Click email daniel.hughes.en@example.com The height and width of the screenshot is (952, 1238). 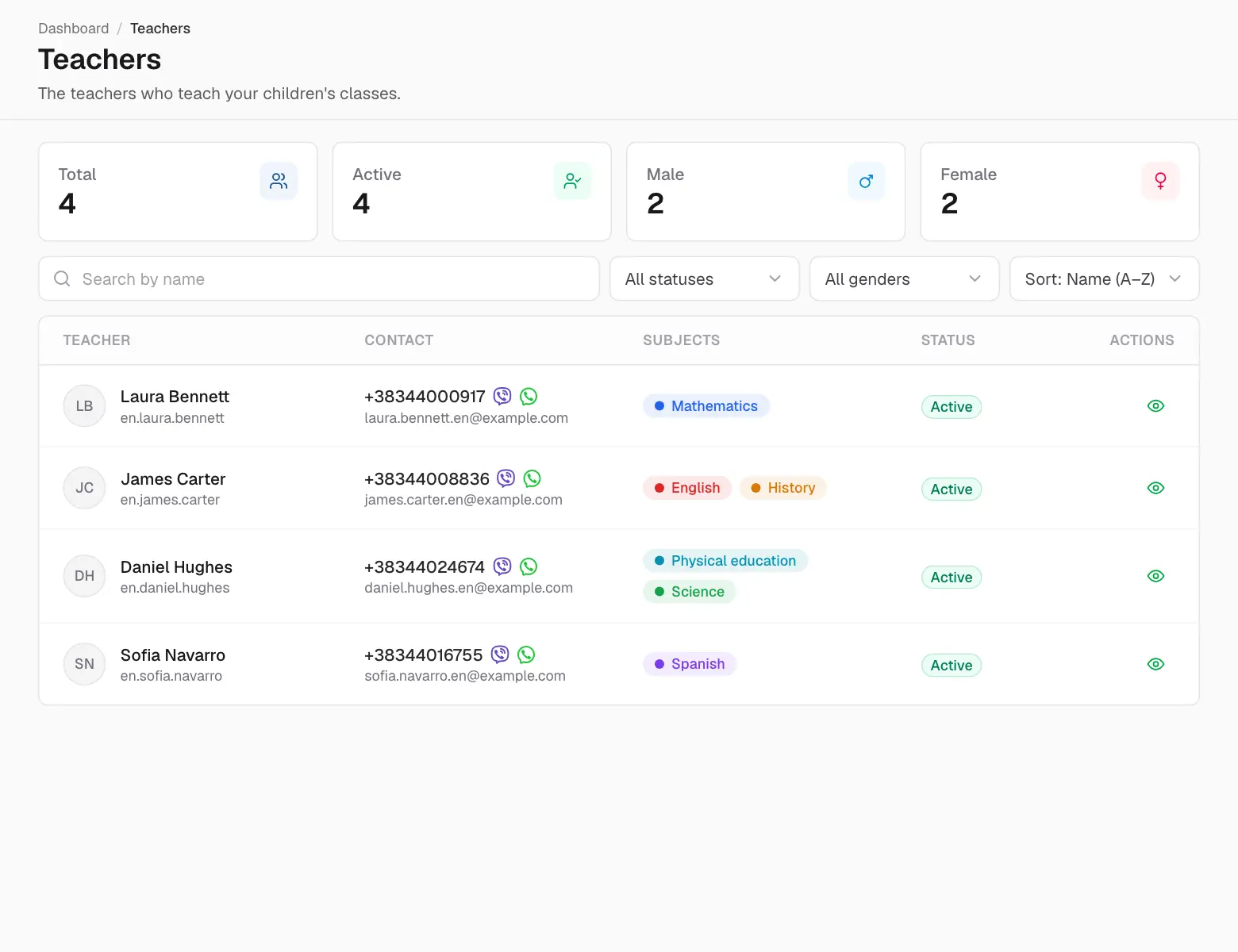pyautogui.click(x=468, y=588)
